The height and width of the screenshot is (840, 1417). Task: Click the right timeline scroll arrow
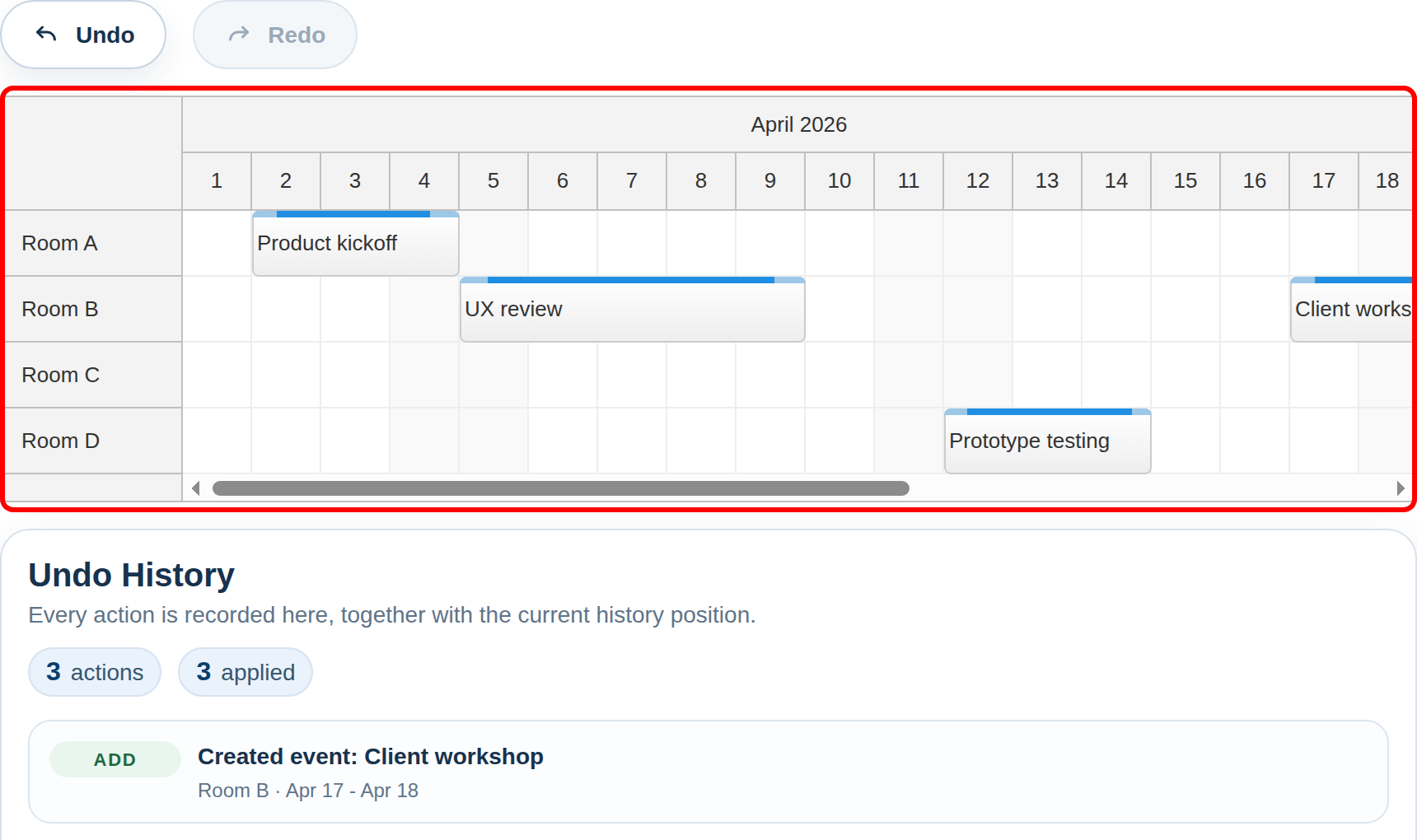1401,488
